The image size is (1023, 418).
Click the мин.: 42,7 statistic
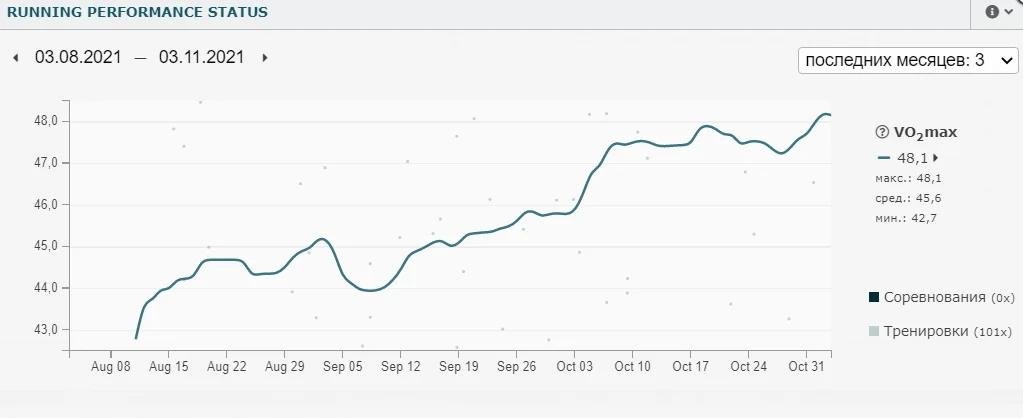pos(908,217)
